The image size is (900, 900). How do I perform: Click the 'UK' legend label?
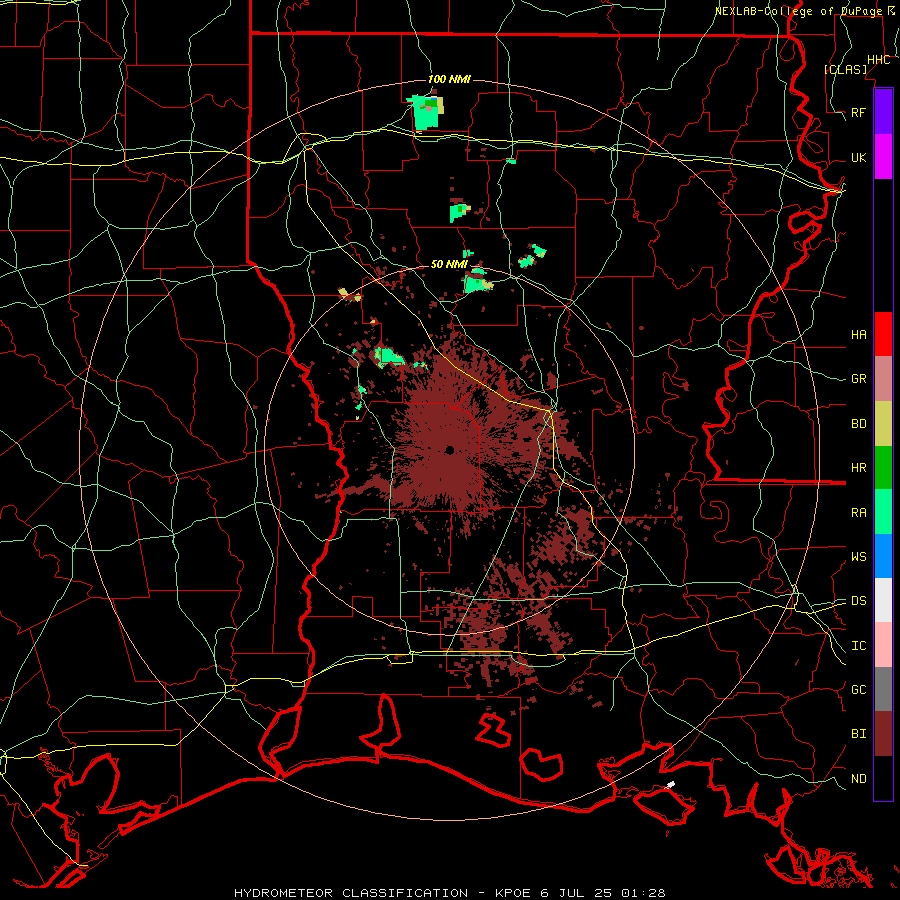click(859, 158)
